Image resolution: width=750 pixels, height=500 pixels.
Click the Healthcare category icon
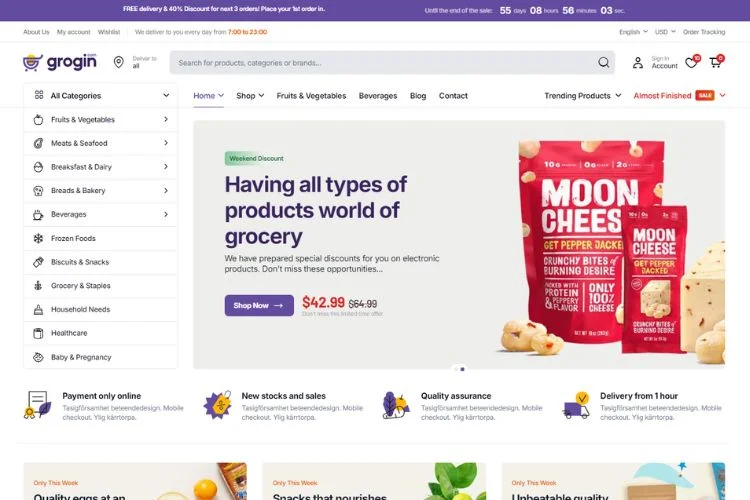38,333
